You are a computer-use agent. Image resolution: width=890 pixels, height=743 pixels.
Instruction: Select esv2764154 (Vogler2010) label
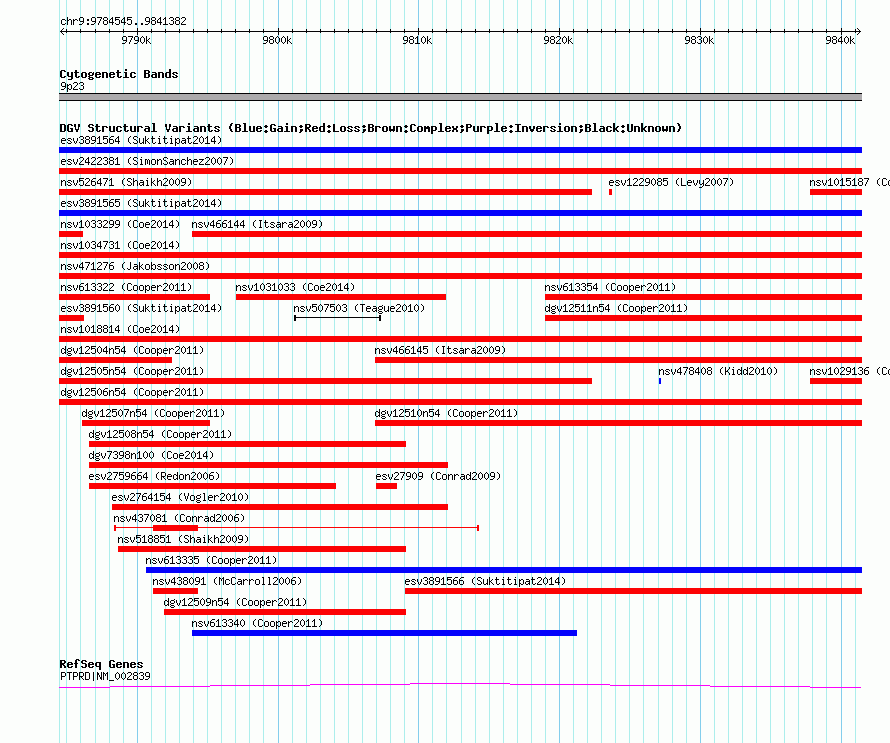180,497
